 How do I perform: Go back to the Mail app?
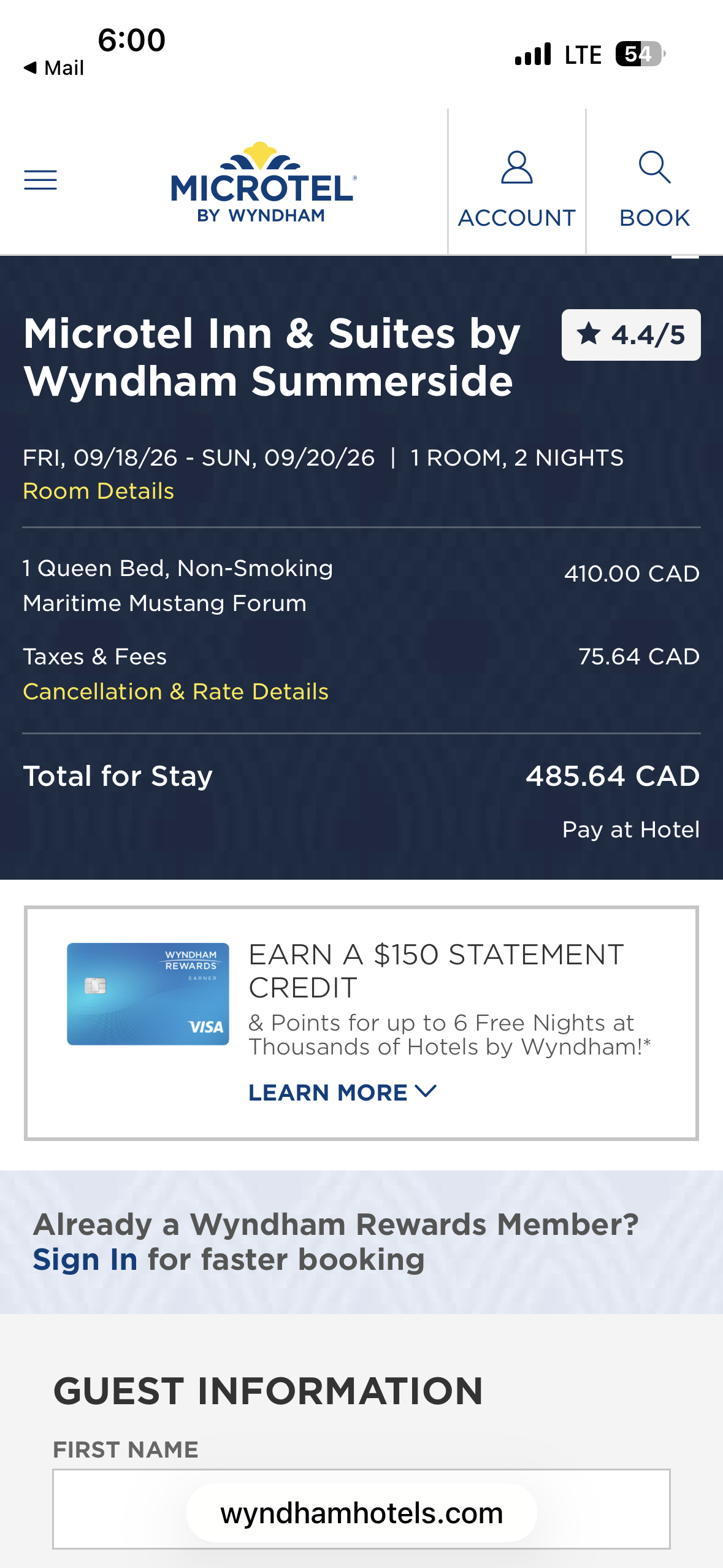(x=54, y=67)
